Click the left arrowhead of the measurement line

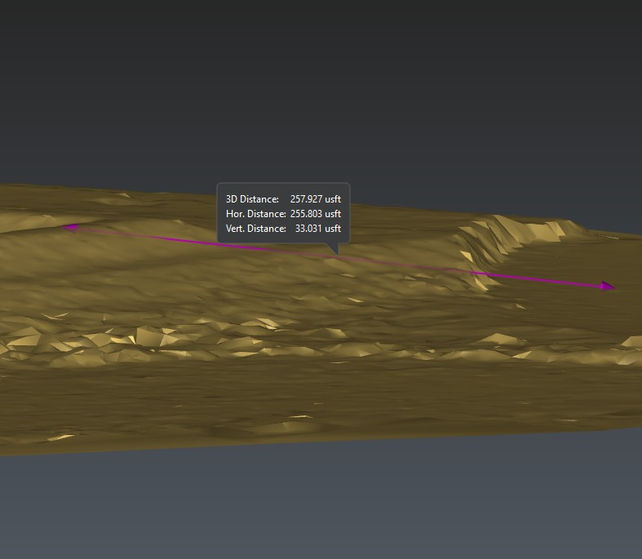[70, 228]
